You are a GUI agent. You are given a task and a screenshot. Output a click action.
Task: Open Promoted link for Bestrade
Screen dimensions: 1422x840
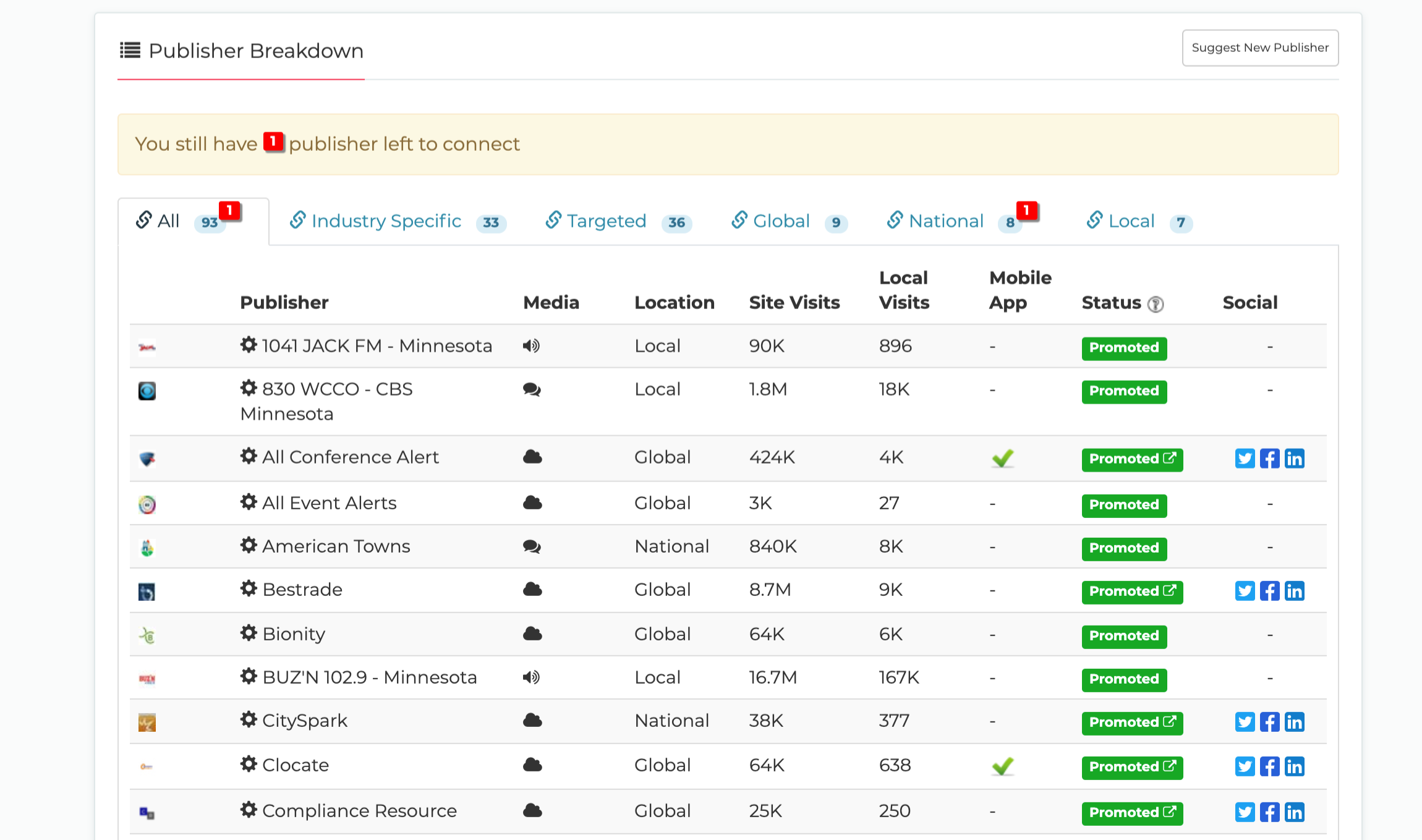click(1132, 592)
